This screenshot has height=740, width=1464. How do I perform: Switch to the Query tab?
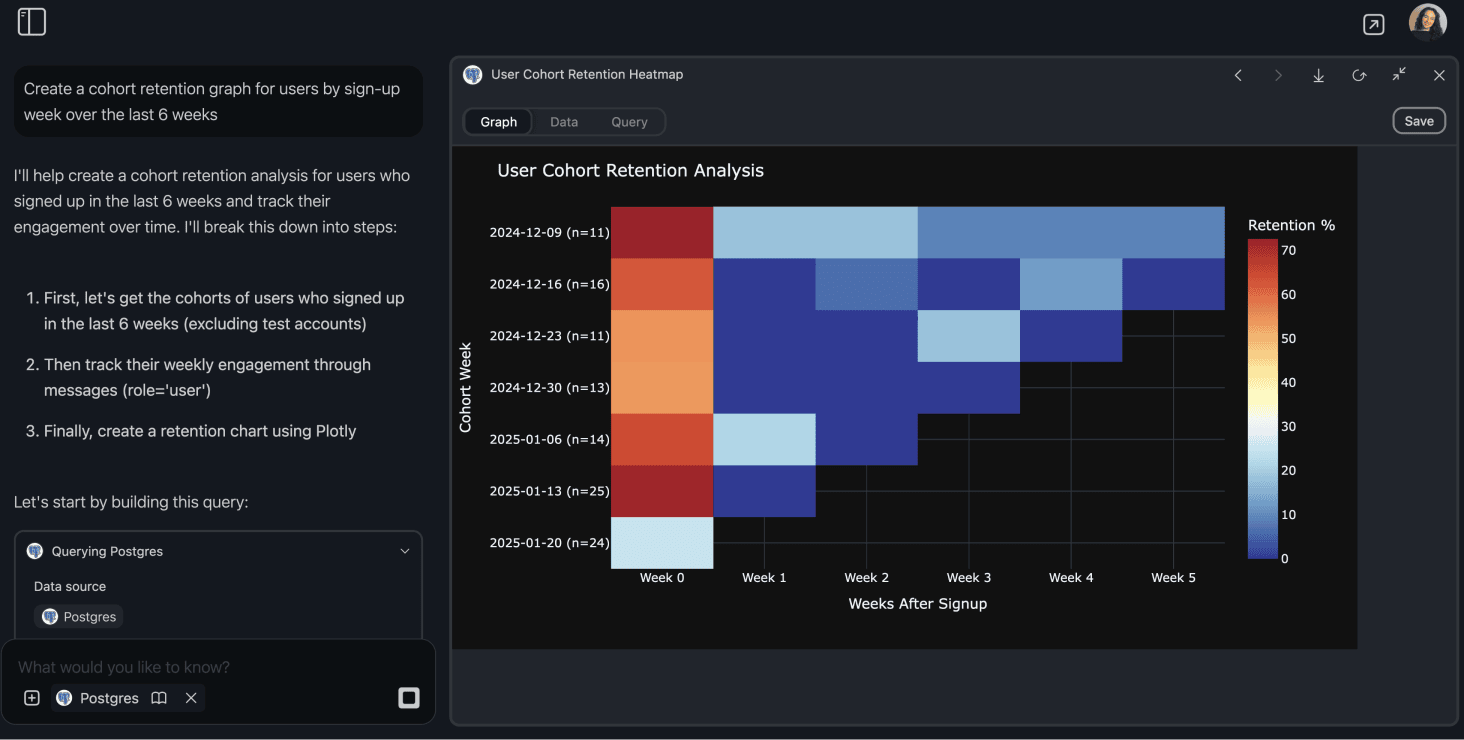point(629,121)
